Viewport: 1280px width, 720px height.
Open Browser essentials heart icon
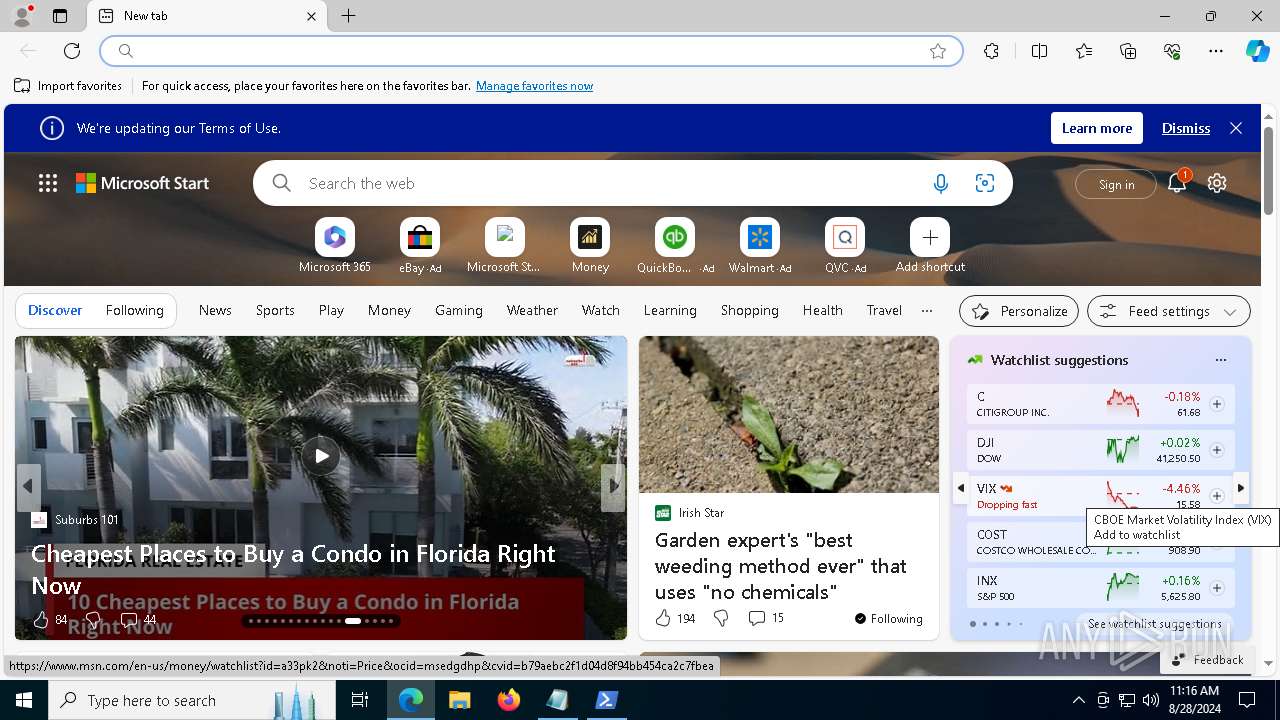[1172, 51]
